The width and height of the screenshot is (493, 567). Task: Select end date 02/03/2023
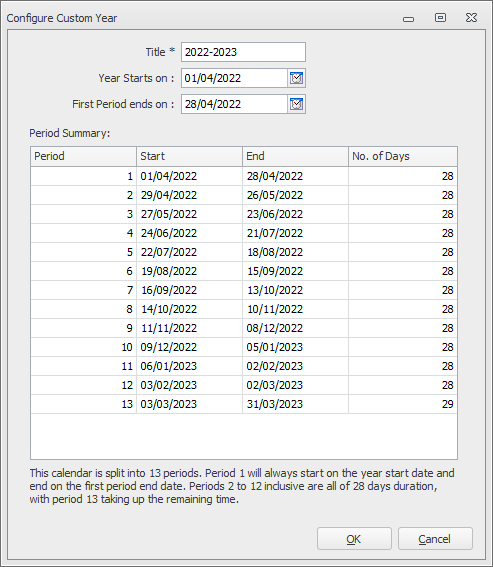296,385
